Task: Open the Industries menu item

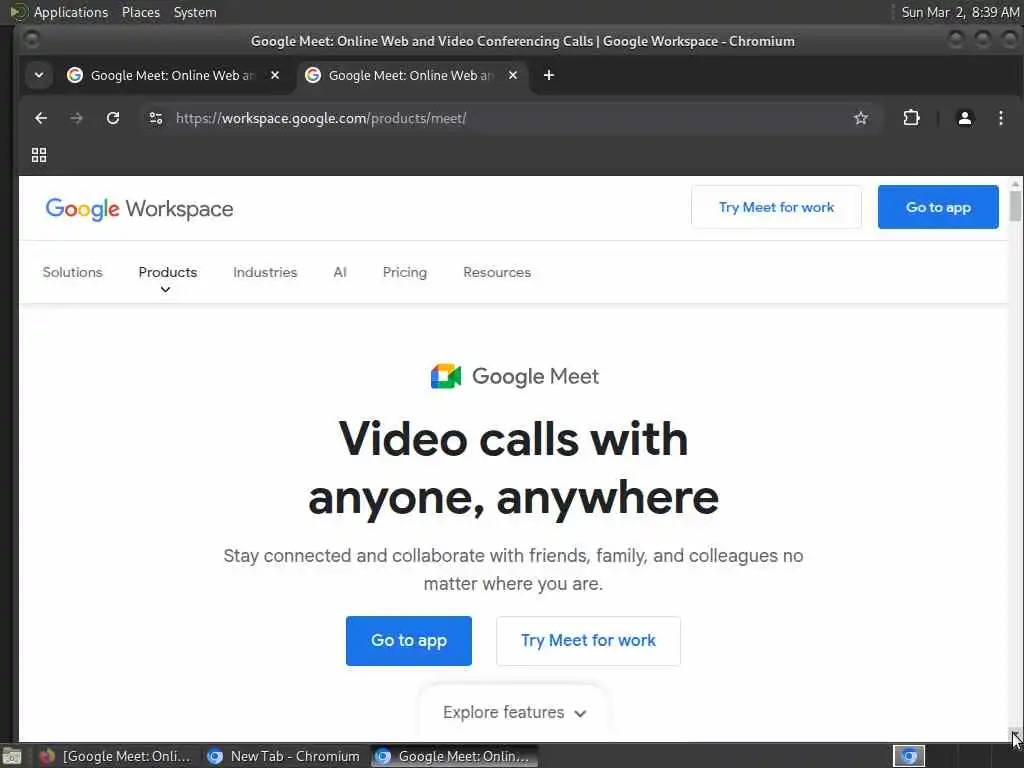Action: 265,272
